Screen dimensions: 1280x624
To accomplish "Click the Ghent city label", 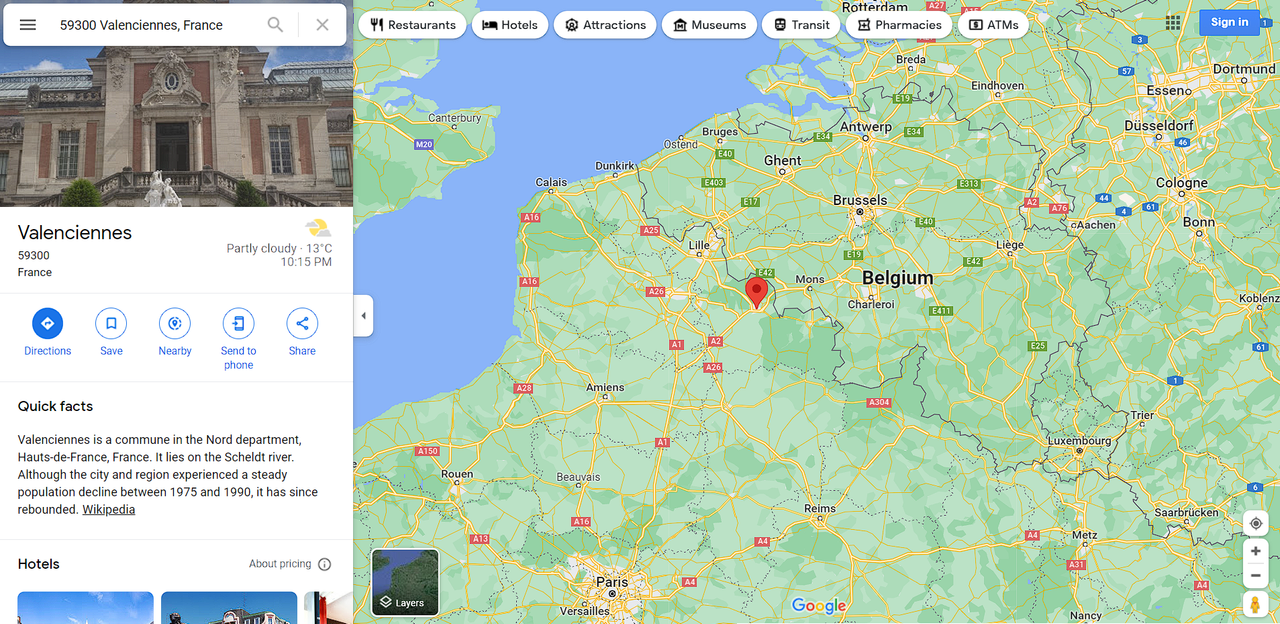I will (782, 160).
